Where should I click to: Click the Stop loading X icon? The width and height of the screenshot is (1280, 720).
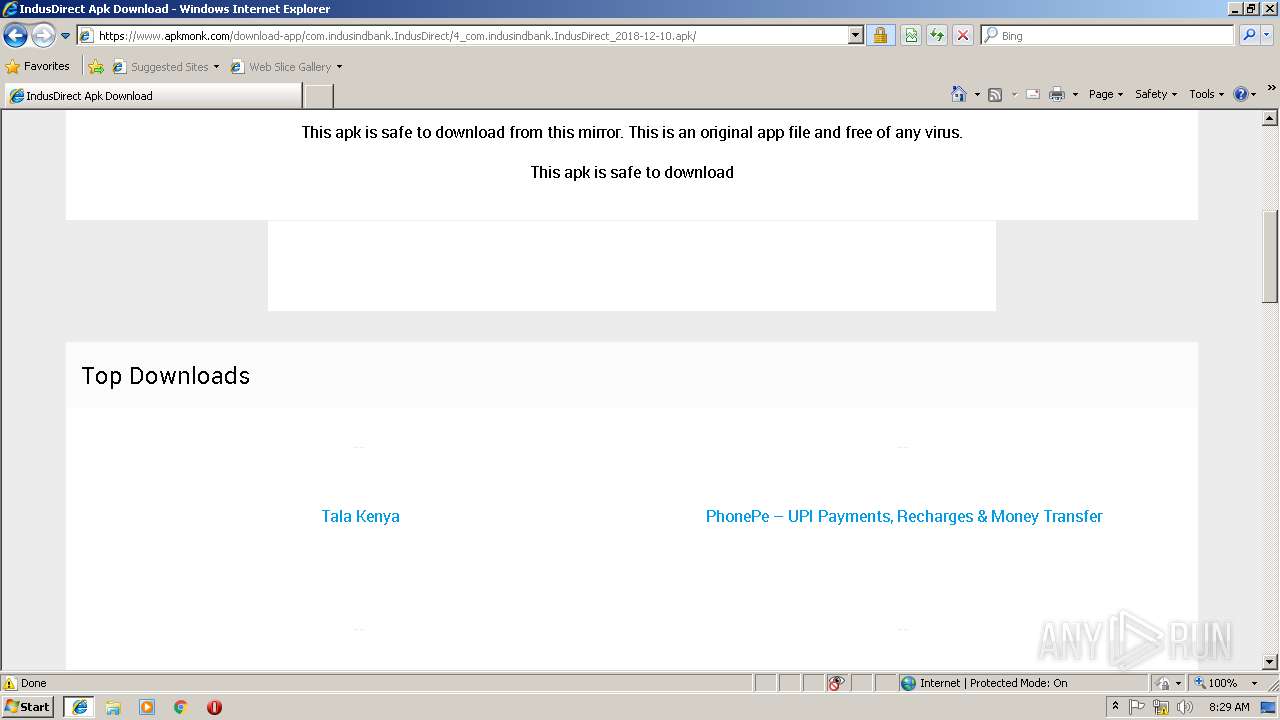coord(962,36)
